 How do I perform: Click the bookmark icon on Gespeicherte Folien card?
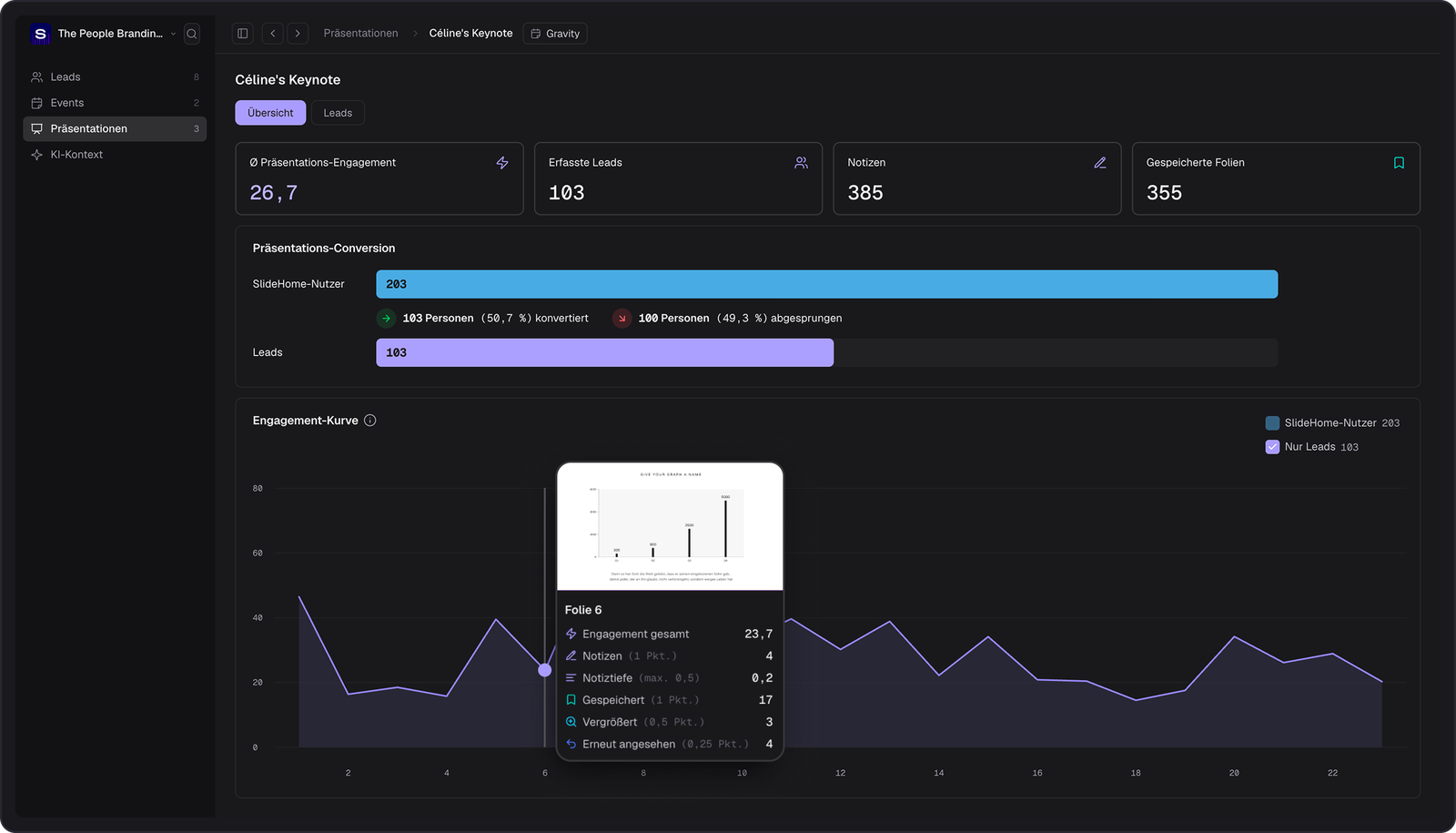coord(1399,163)
